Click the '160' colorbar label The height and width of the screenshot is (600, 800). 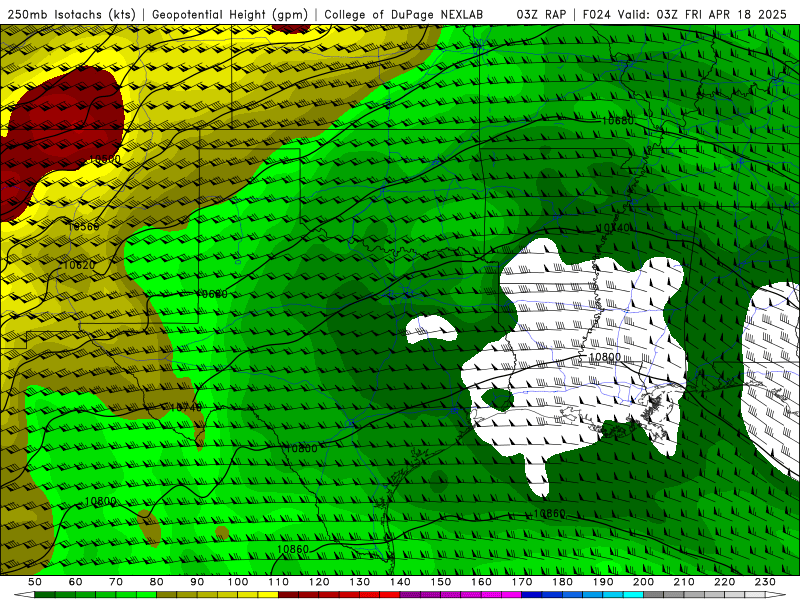(481, 582)
